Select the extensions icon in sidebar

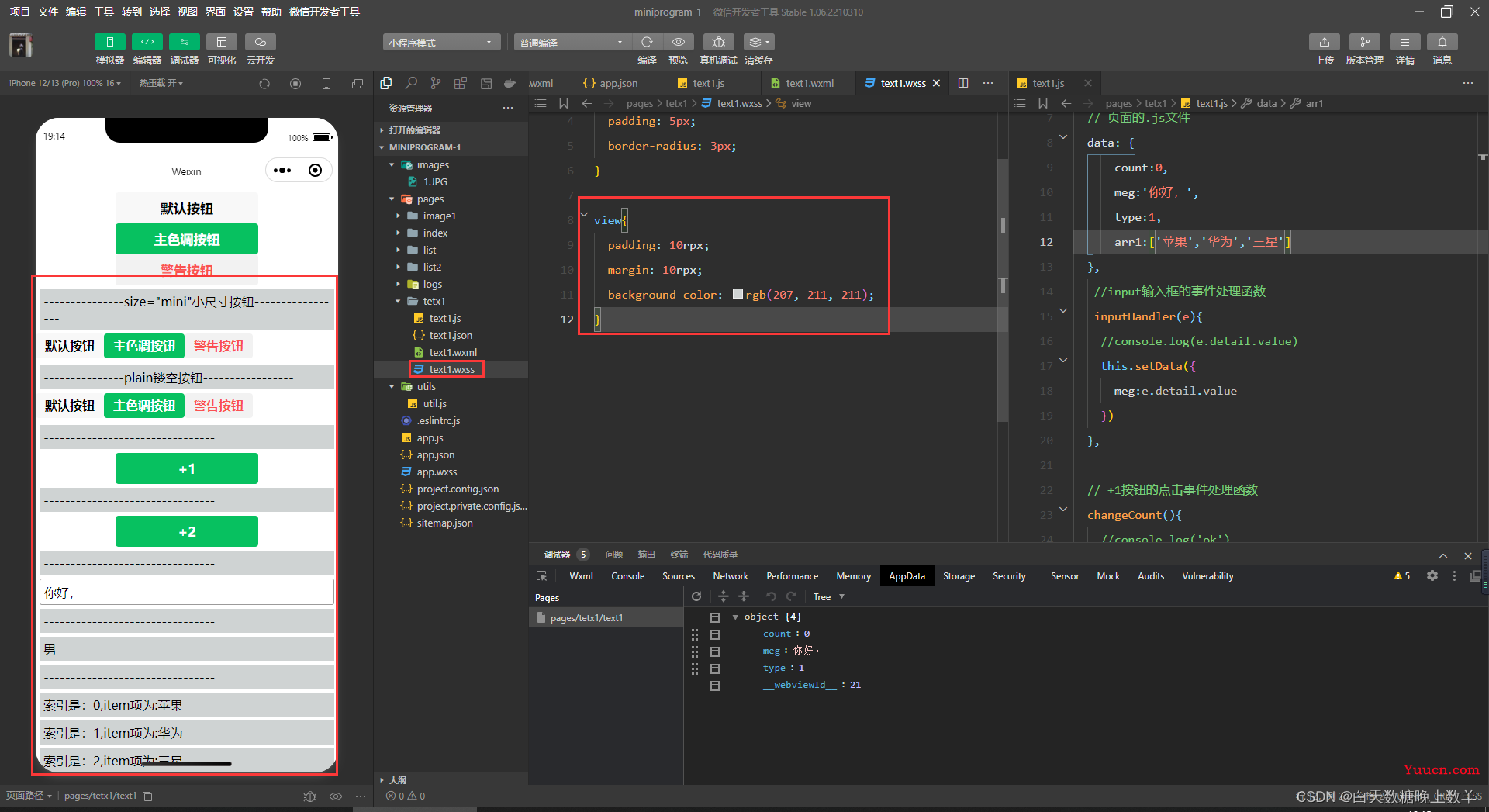pos(461,83)
